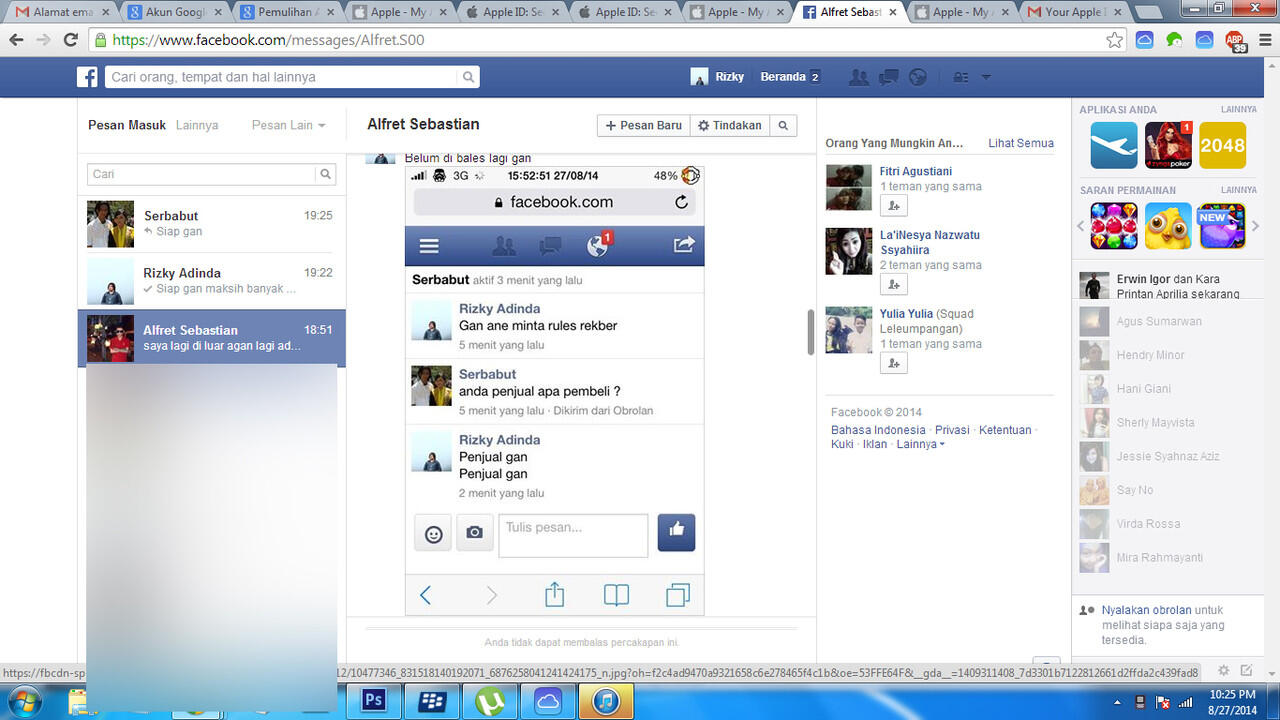Click the first iCloud extension icon in toolbar
Screen dimensions: 1280x720
1145,40
